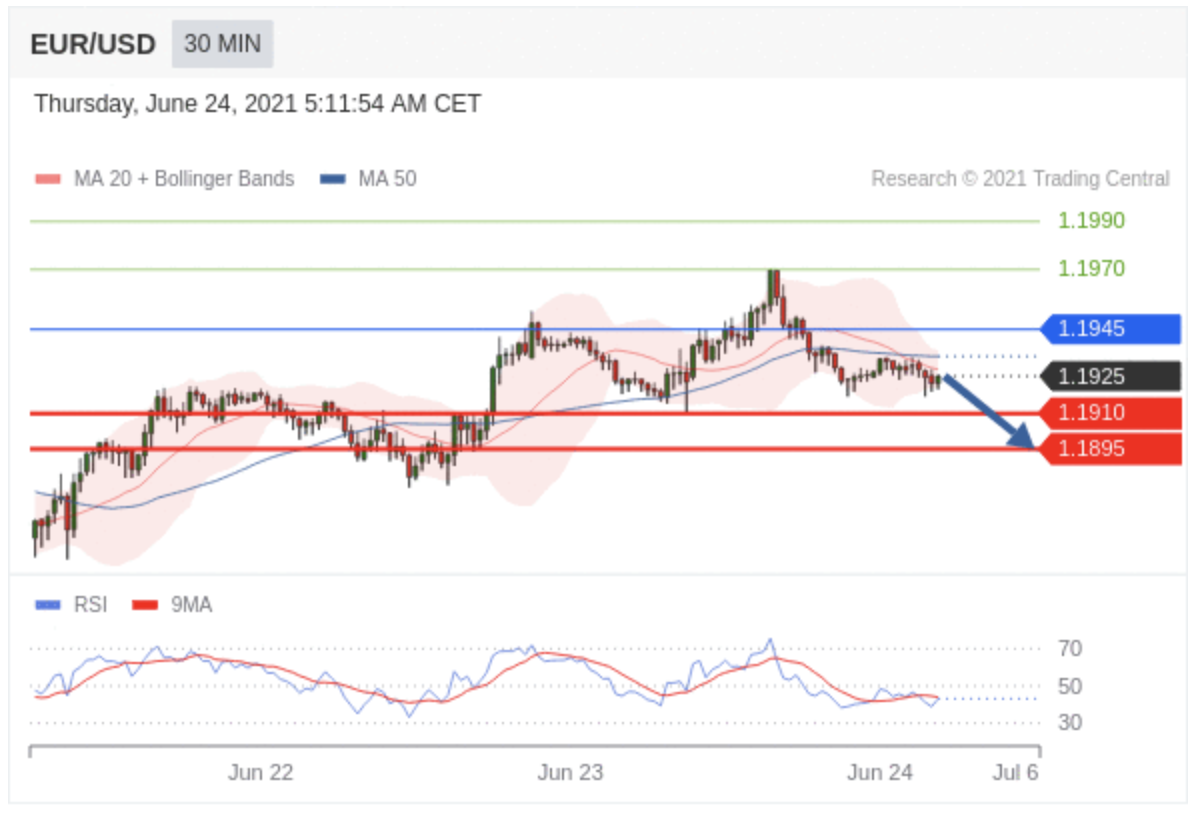
Task: Toggle the MA 20 + Bollinger Bands legend
Action: tap(183, 179)
